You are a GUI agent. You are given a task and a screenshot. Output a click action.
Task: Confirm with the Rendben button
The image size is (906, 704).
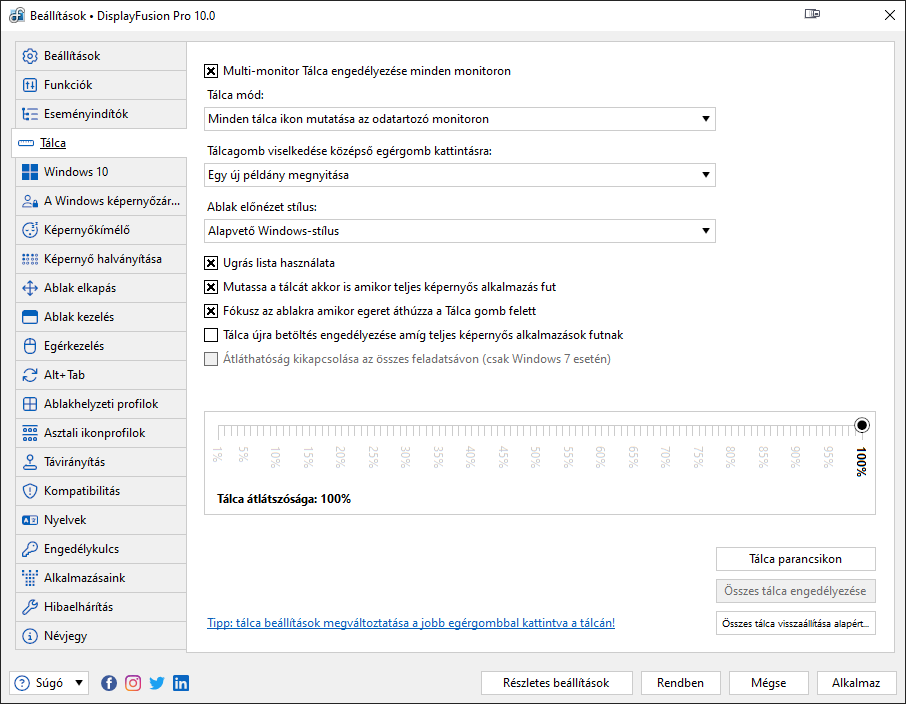(681, 683)
